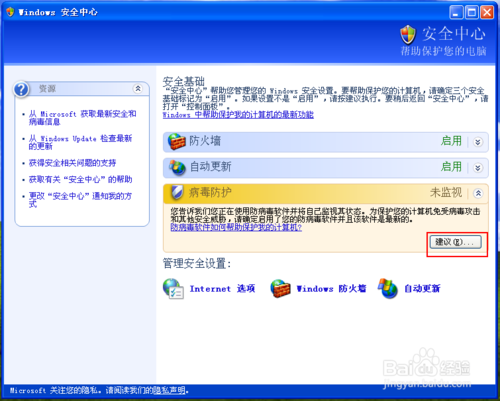The height and width of the screenshot is (401, 500).
Task: Click the 启用 status in the 自动更新 row
Action: pos(451,167)
